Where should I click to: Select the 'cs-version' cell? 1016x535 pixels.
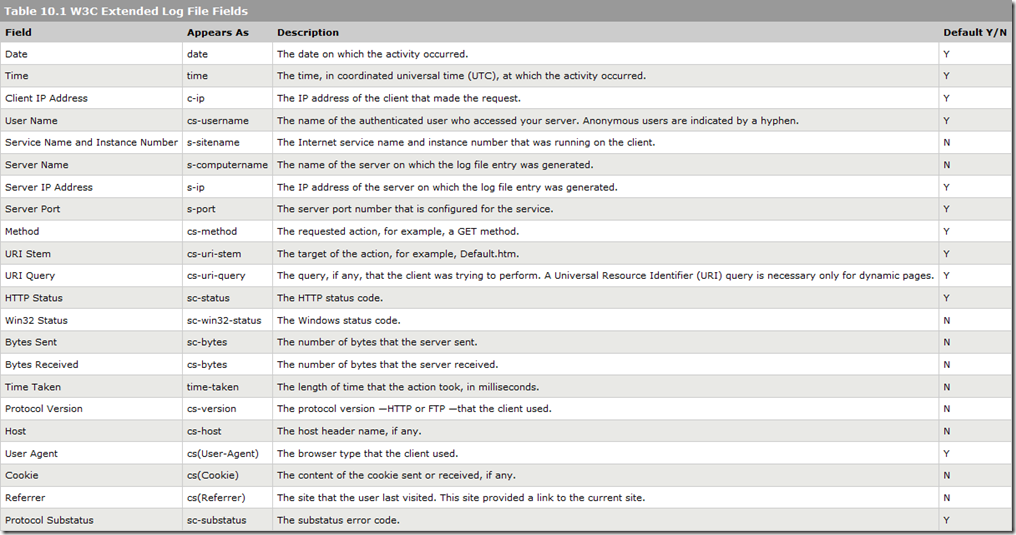227,409
